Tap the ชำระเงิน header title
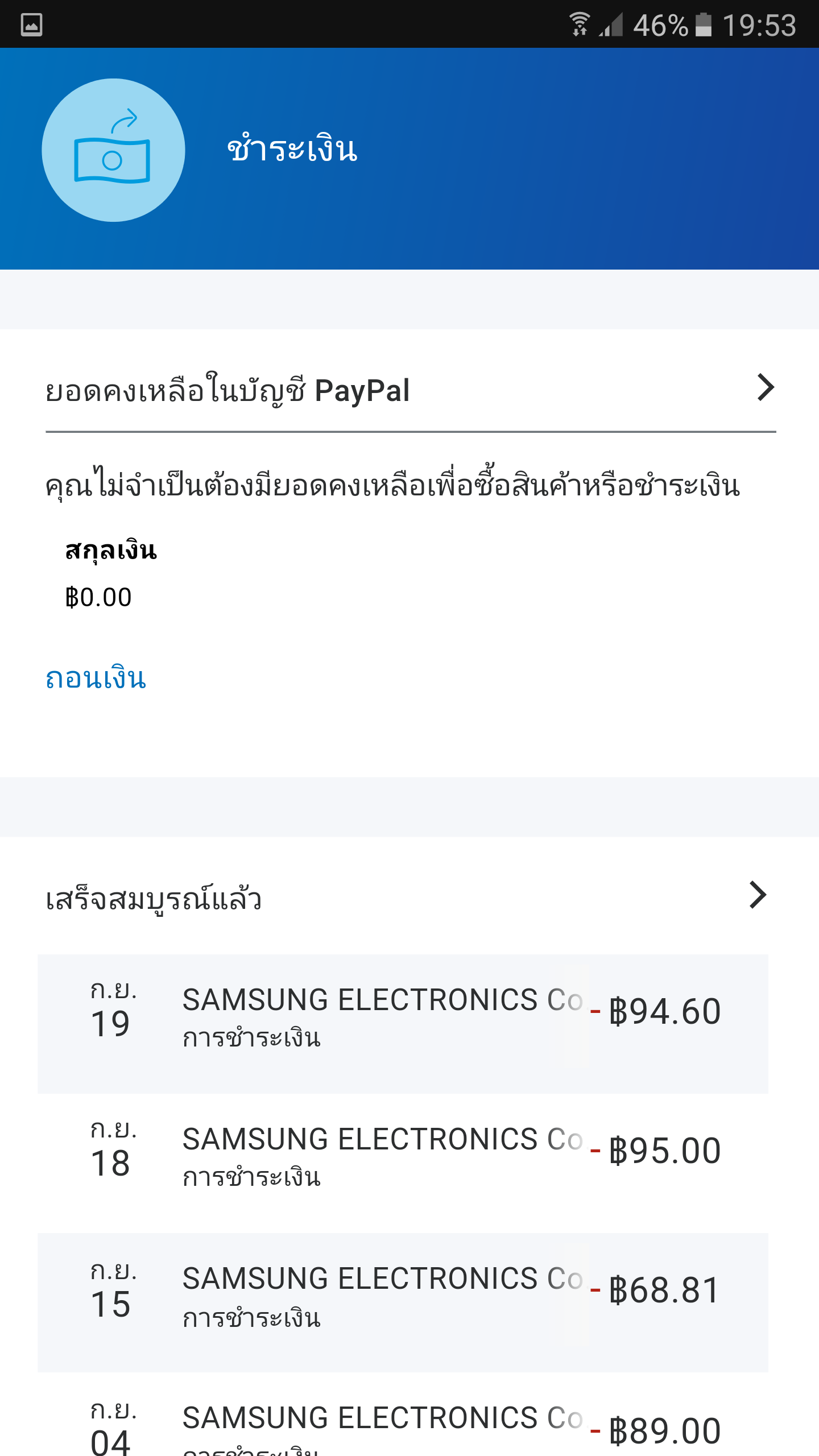Image resolution: width=819 pixels, height=1456 pixels. 292,150
